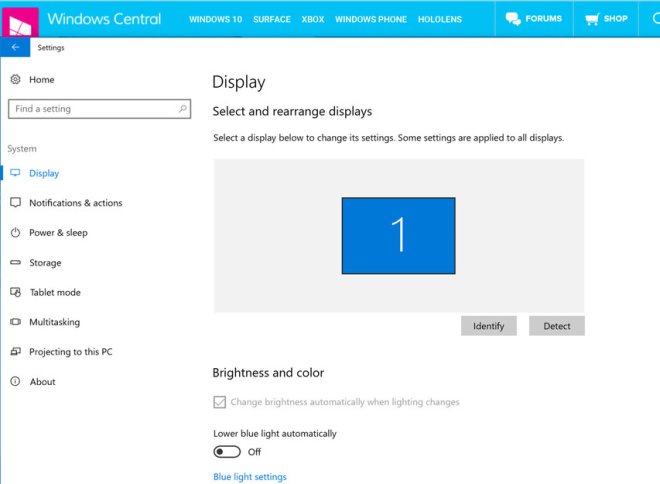Click the search icon at top right edge
Screen dimensions: 660x484
[656, 19]
